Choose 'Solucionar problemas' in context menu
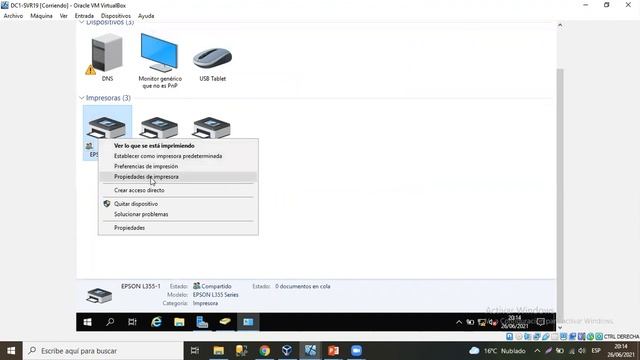 pyautogui.click(x=178, y=214)
